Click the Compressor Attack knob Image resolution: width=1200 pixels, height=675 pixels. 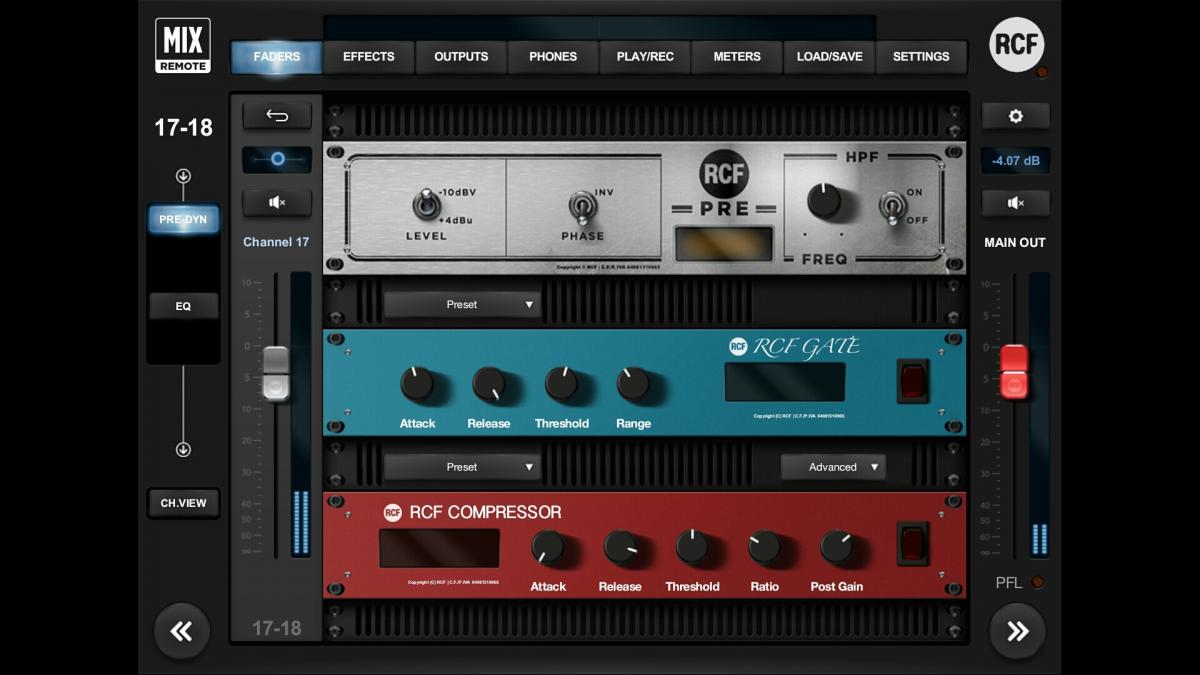pyautogui.click(x=548, y=547)
